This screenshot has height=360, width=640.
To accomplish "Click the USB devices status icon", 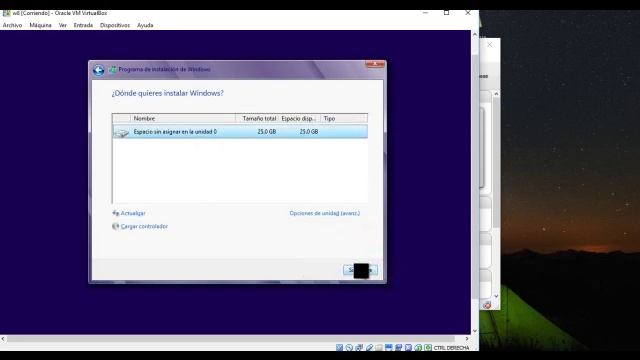I will (369, 347).
